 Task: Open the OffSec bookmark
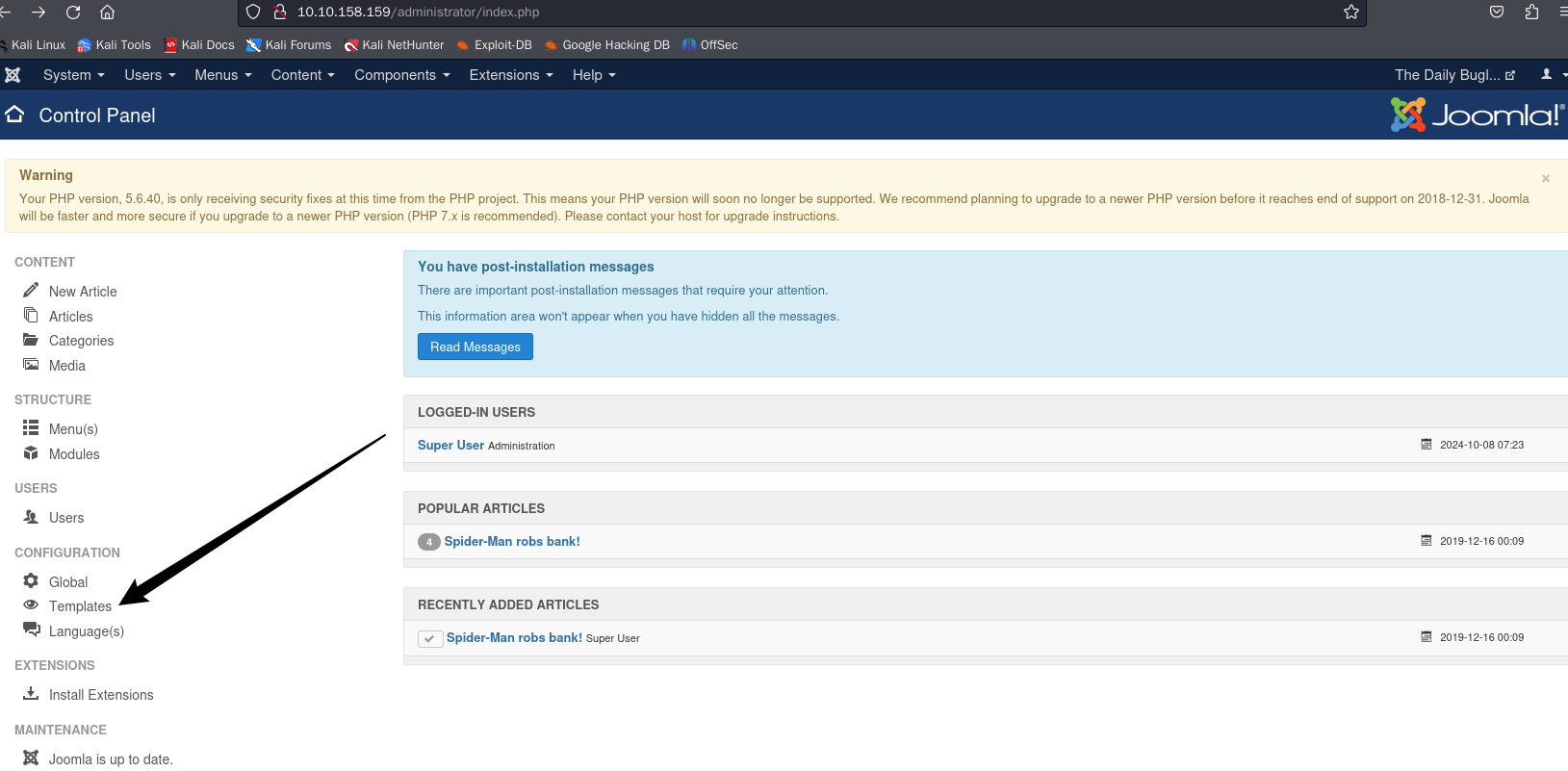(709, 45)
